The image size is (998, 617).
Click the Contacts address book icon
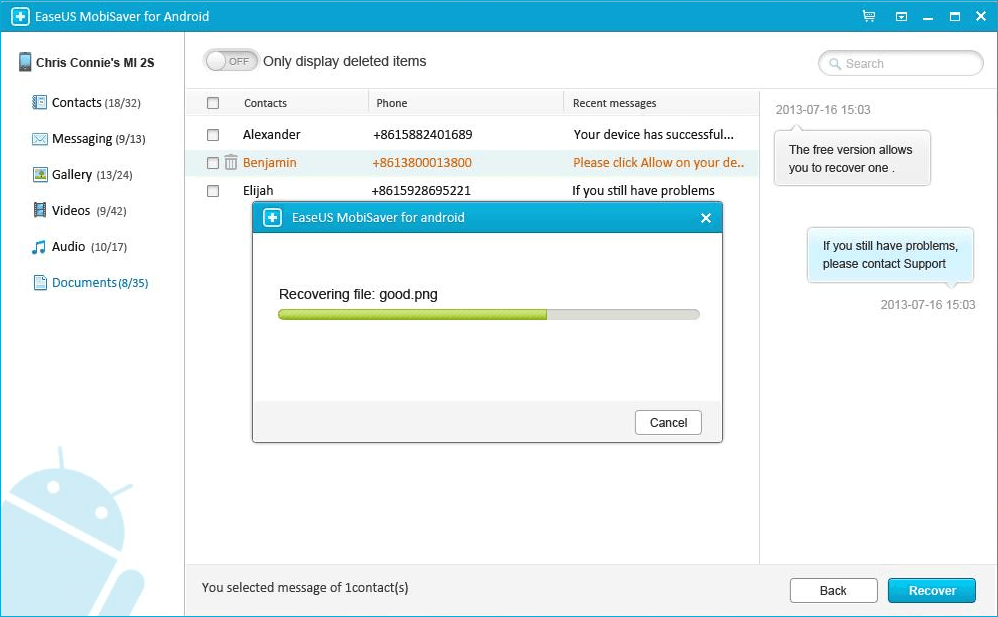point(40,103)
